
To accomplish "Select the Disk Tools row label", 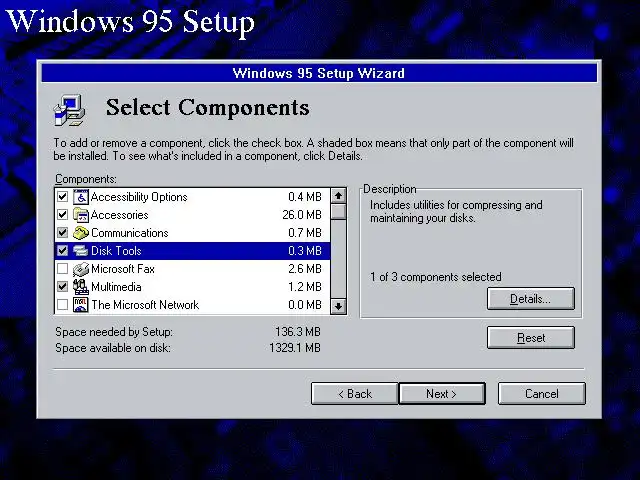I will click(x=116, y=251).
